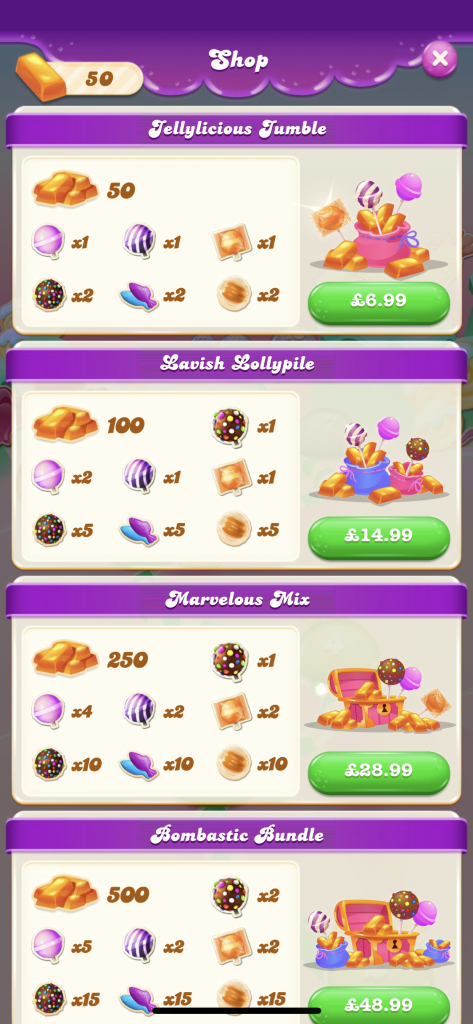This screenshot has width=473, height=1024.
Task: Tap the color bomb lollipop in Marvelous Mix
Action: click(230, 661)
